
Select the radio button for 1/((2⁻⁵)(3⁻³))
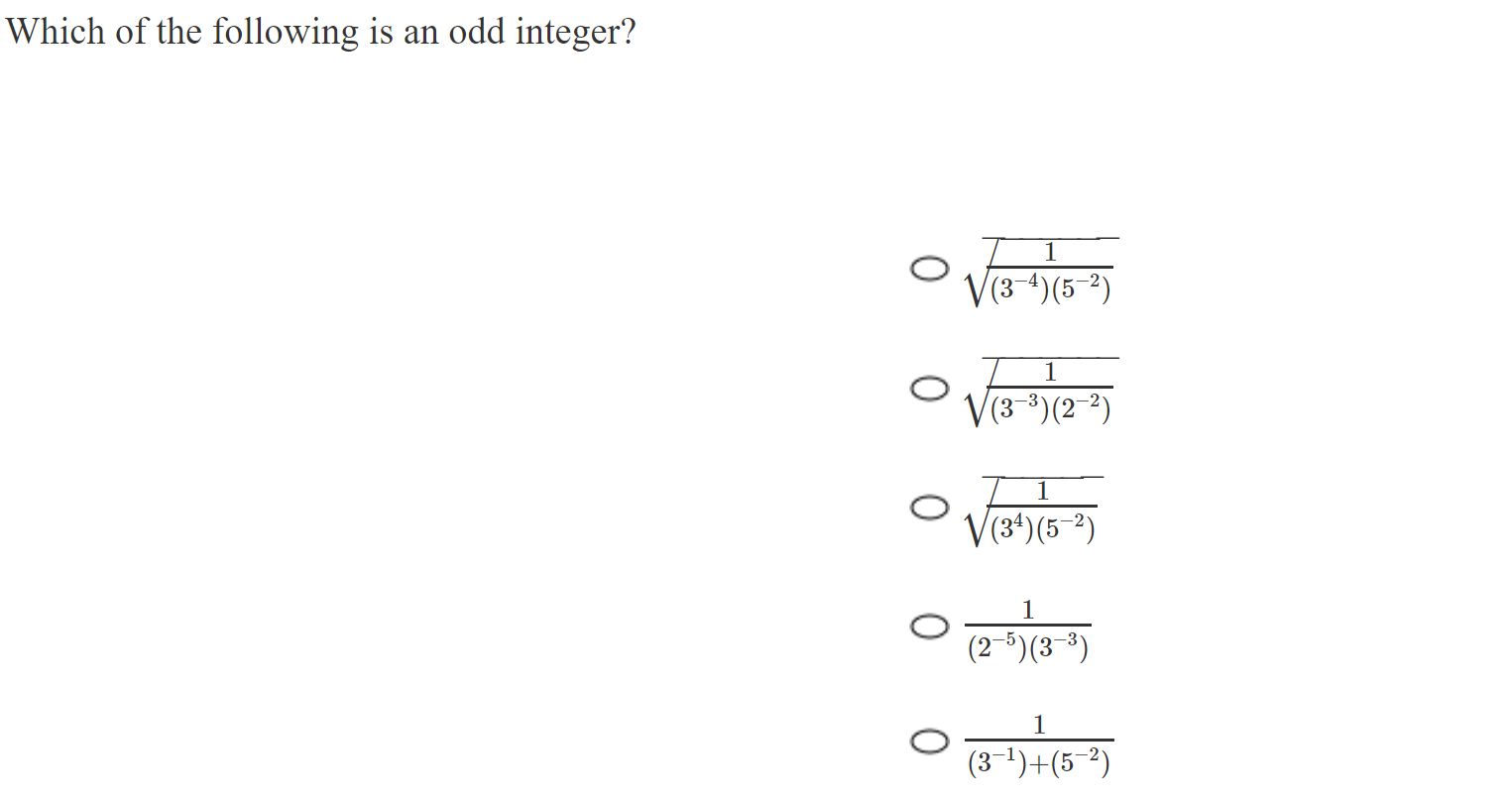[x=930, y=627]
